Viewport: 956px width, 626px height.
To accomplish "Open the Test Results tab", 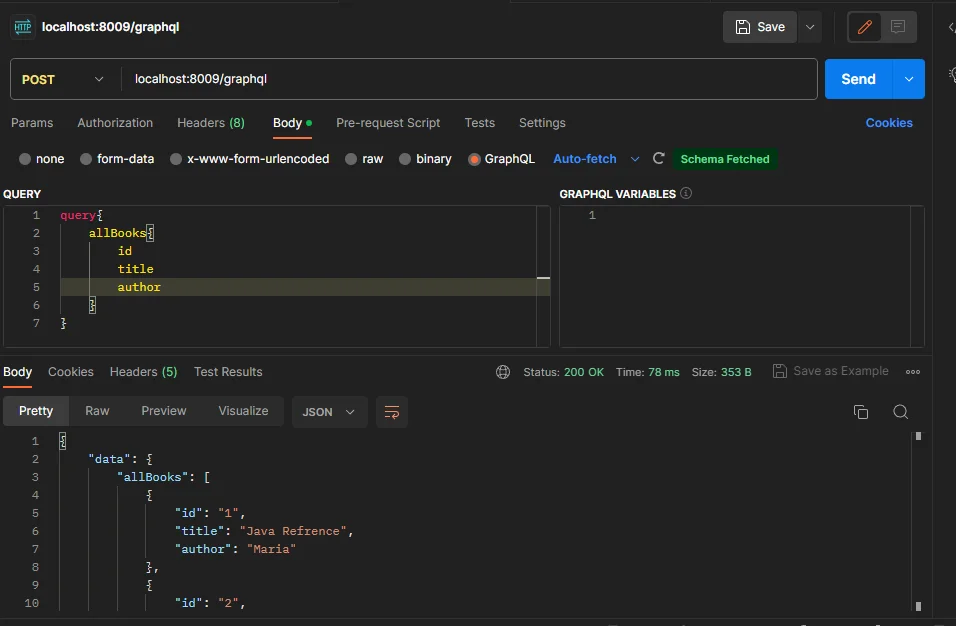I will click(x=228, y=372).
